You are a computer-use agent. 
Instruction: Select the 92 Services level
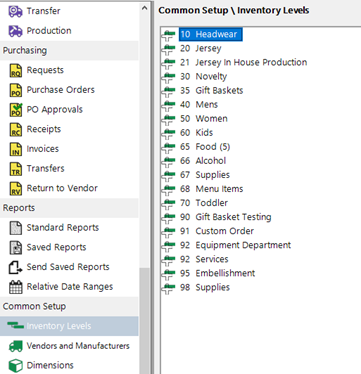tap(204, 259)
